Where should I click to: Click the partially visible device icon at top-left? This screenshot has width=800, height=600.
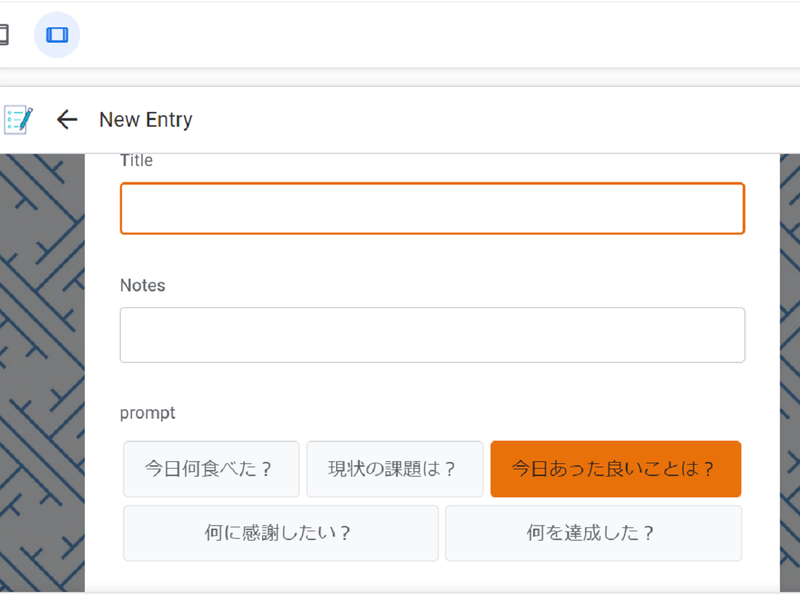click(3, 35)
